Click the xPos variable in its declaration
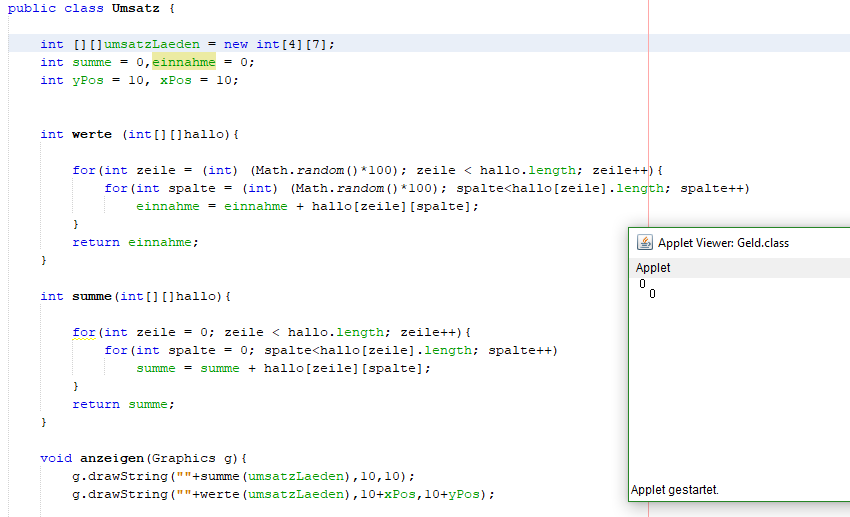The width and height of the screenshot is (850, 517). [175, 80]
